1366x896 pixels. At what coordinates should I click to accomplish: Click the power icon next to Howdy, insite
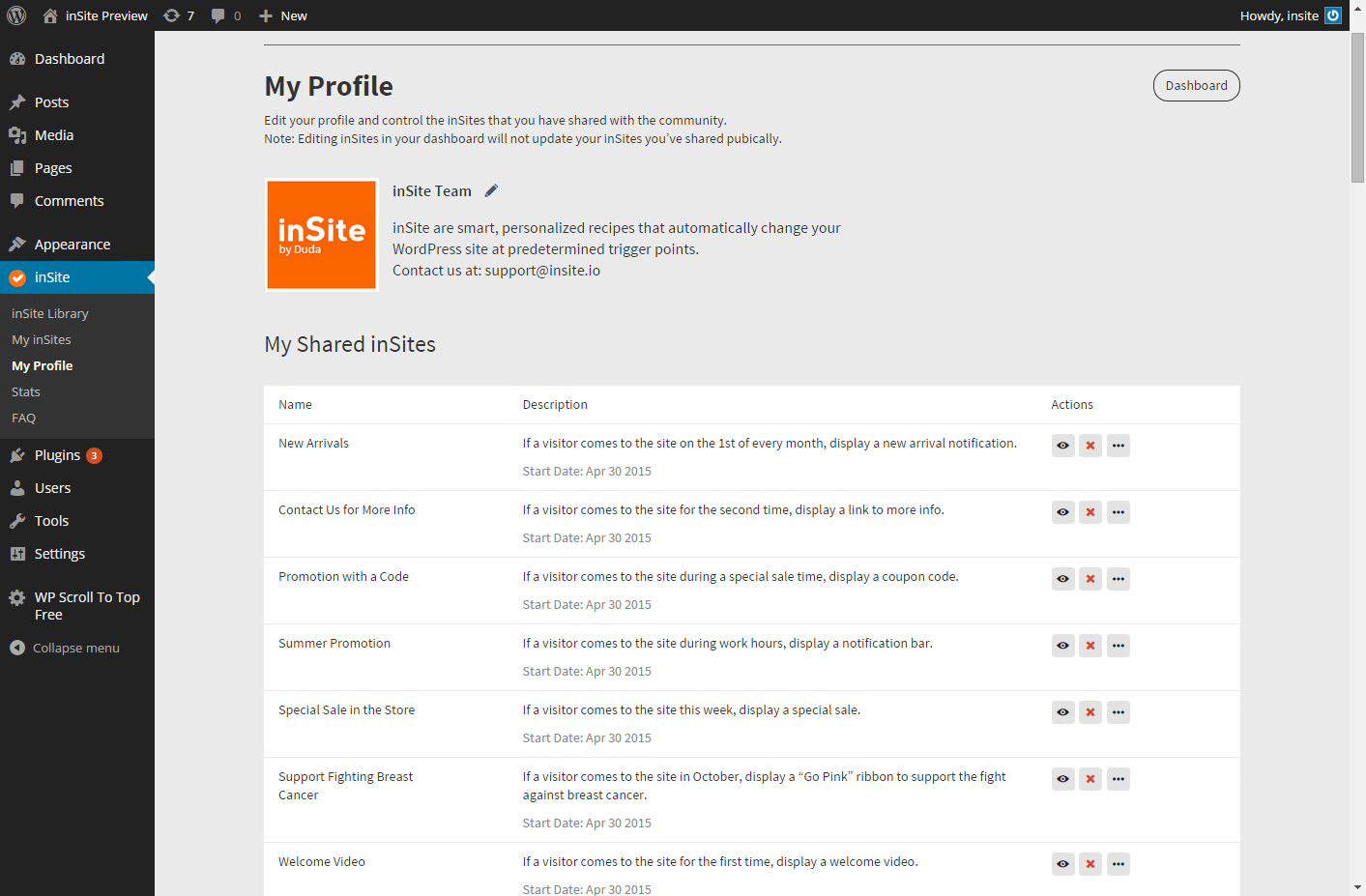[x=1333, y=15]
